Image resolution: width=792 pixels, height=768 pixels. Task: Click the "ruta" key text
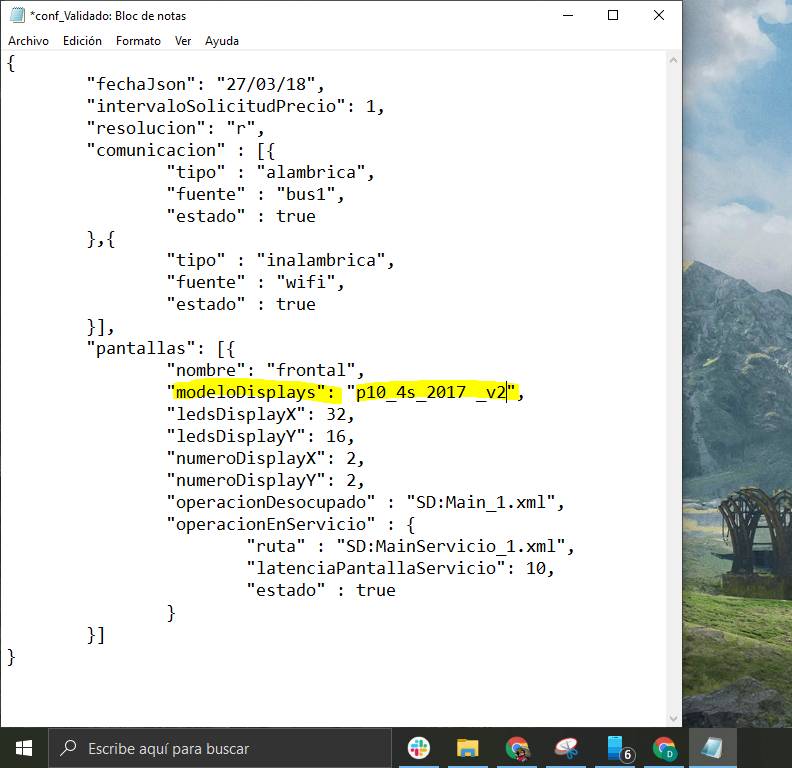tap(276, 546)
